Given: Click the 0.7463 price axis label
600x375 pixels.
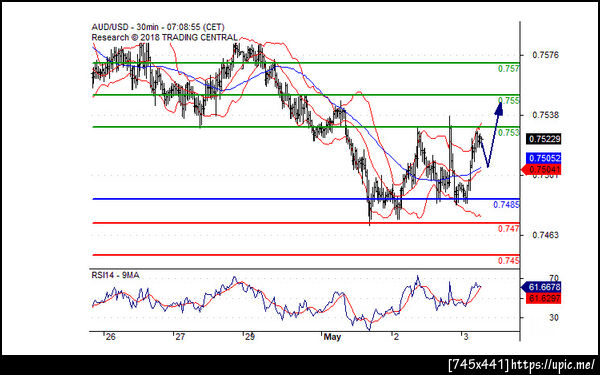Looking at the screenshot, I should [545, 235].
